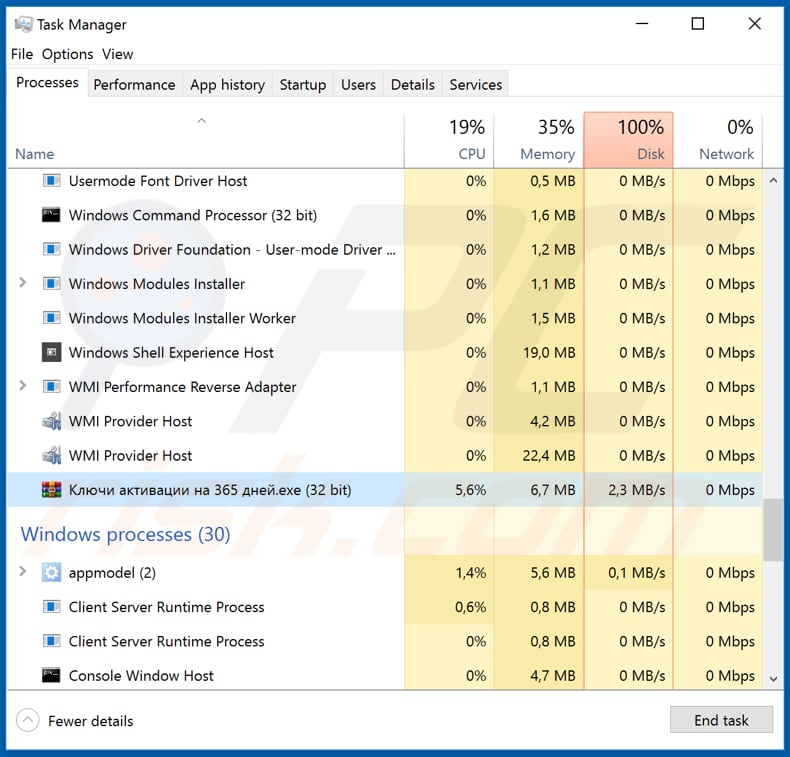Click the End task button
This screenshot has width=790, height=757.
point(721,720)
